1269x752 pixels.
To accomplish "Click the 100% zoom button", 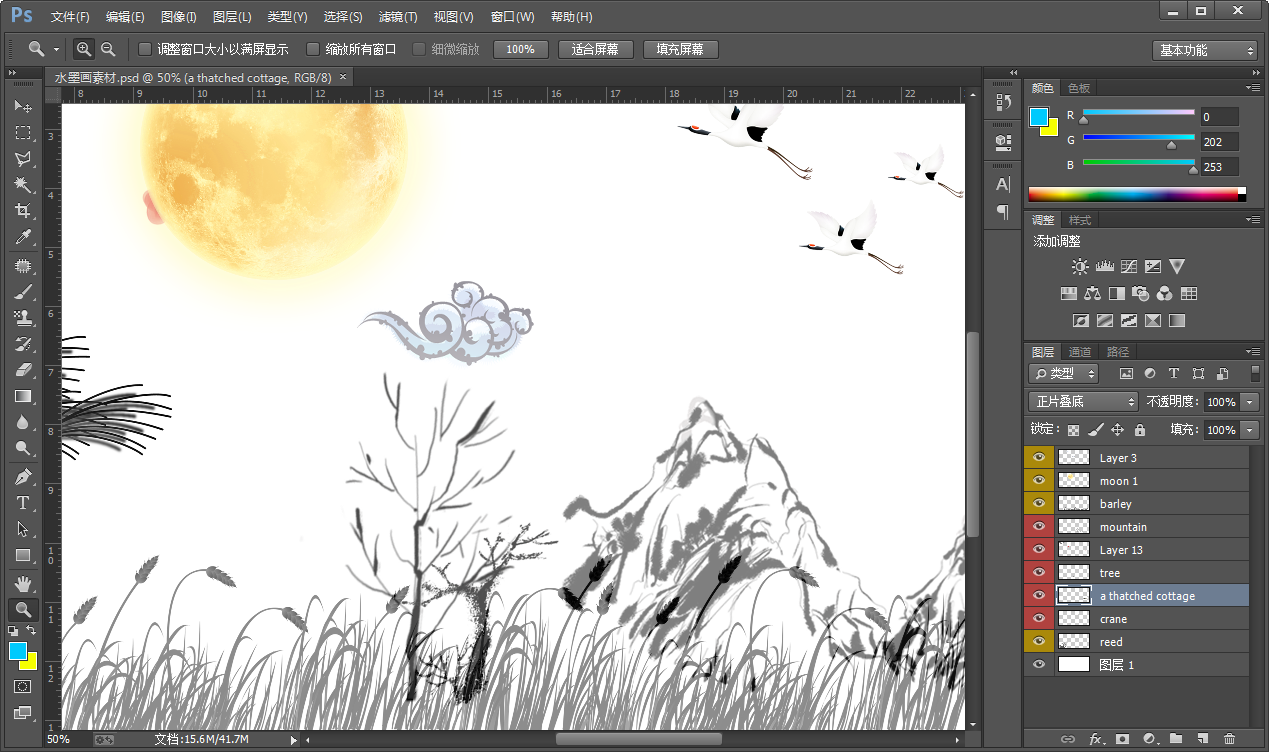I will (520, 49).
